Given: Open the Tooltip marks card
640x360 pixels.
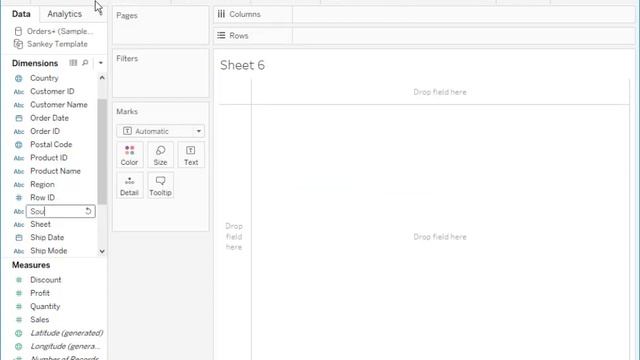Looking at the screenshot, I should tap(160, 186).
